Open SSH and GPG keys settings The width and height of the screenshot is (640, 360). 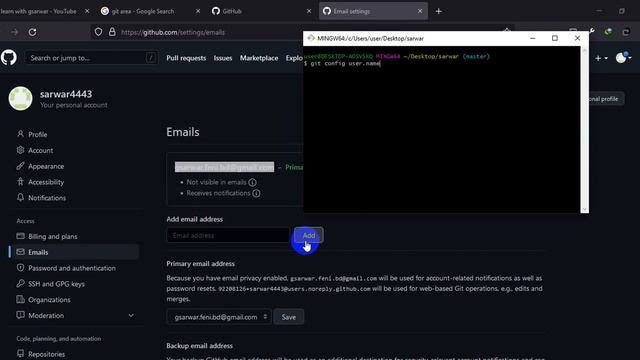click(56, 284)
